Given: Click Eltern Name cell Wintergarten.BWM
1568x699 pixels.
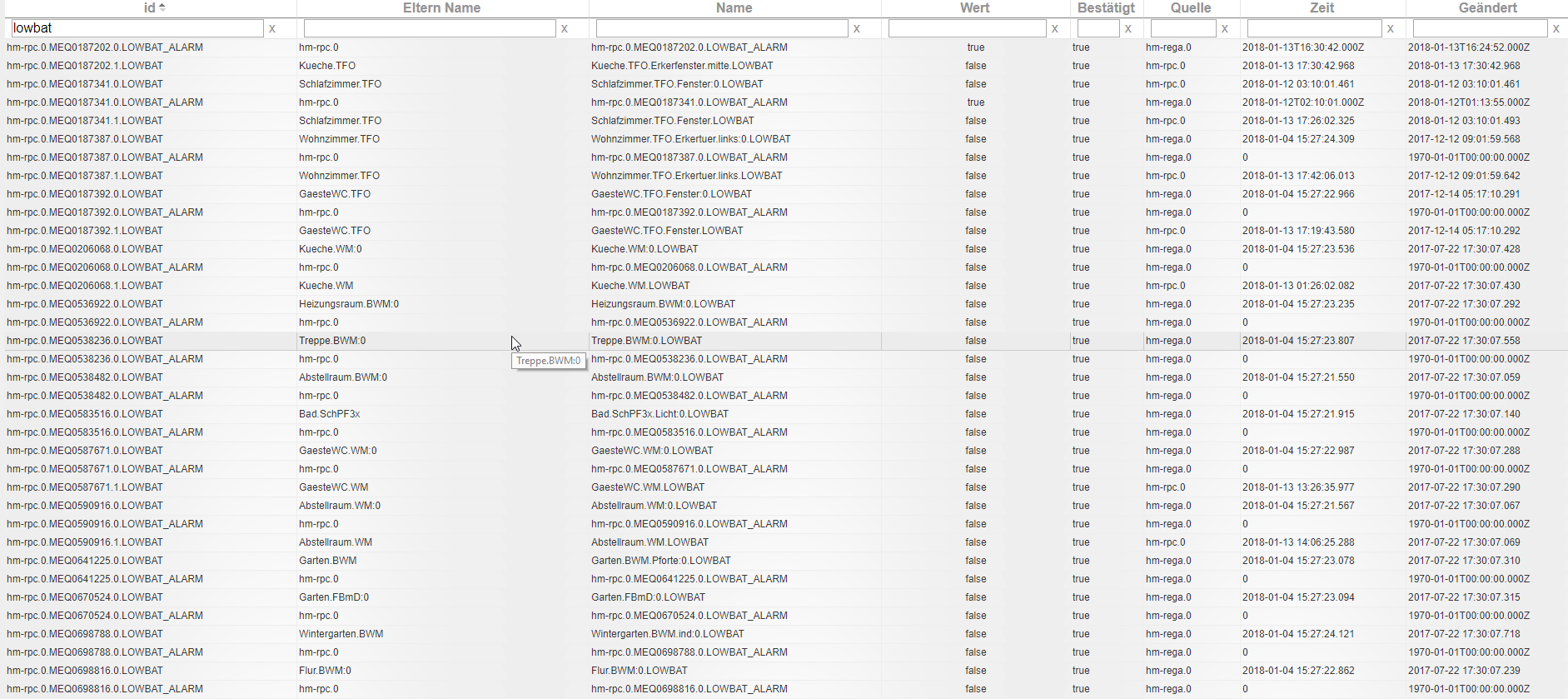Looking at the screenshot, I should point(341,634).
